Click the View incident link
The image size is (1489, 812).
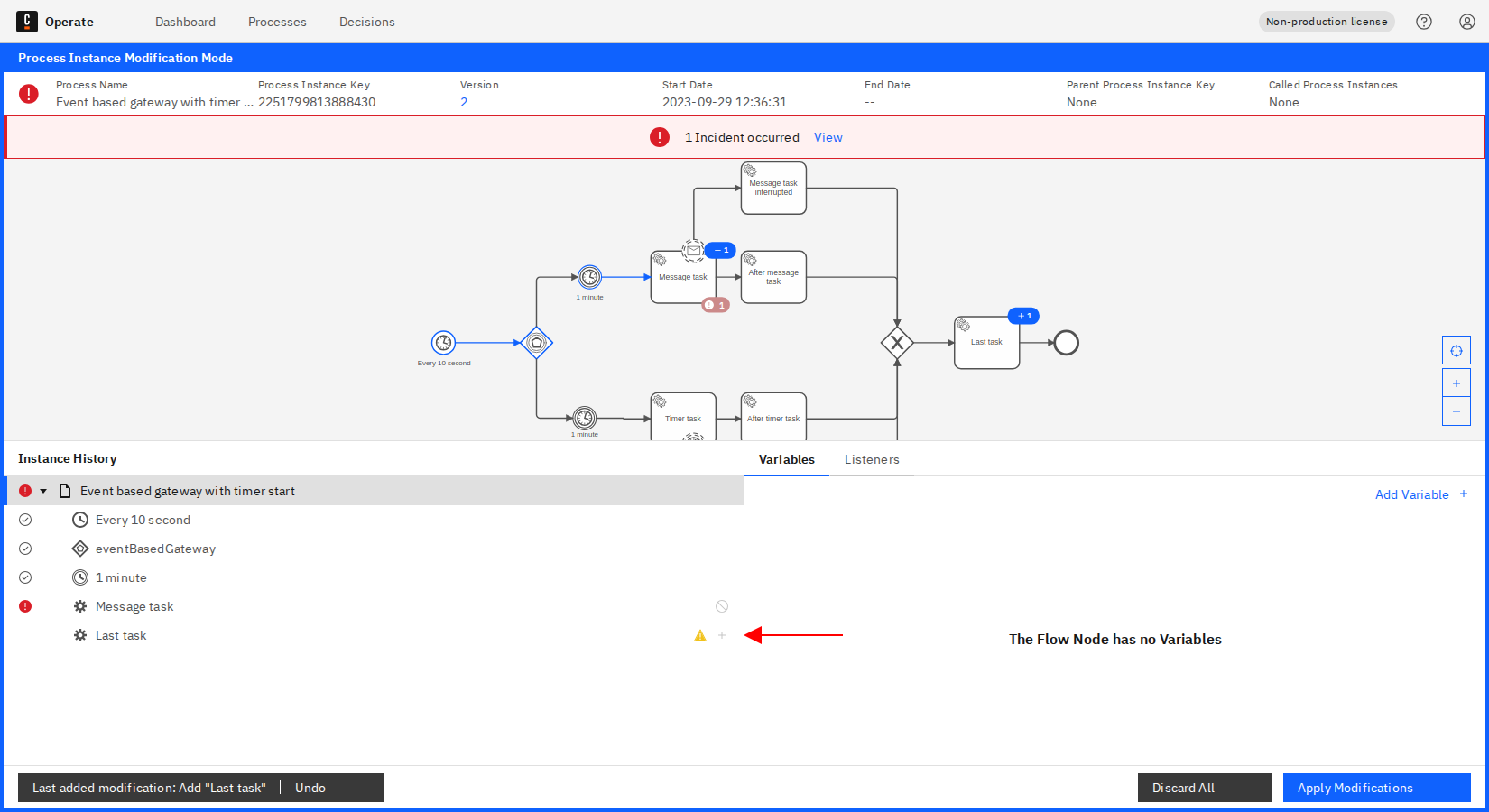click(828, 137)
